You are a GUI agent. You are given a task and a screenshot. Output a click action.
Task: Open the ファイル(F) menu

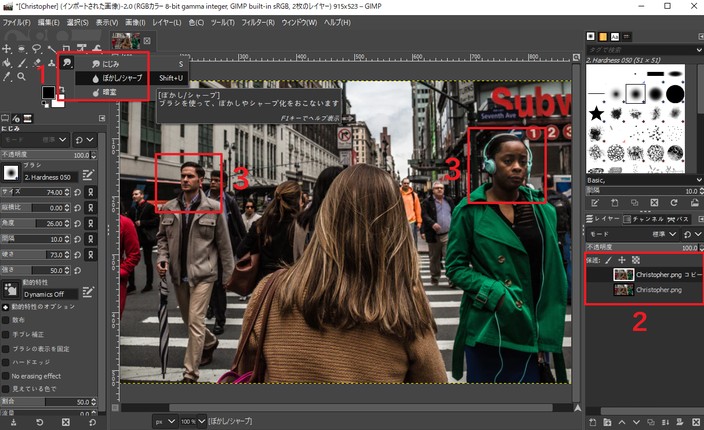click(x=17, y=22)
